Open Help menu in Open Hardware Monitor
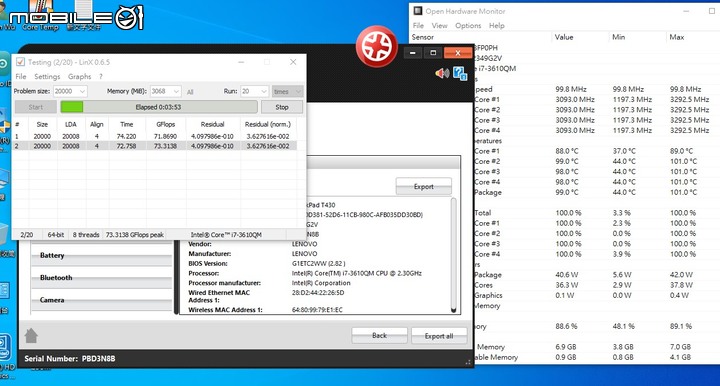Viewport: 720px width, 386px height. pyautogui.click(x=496, y=26)
